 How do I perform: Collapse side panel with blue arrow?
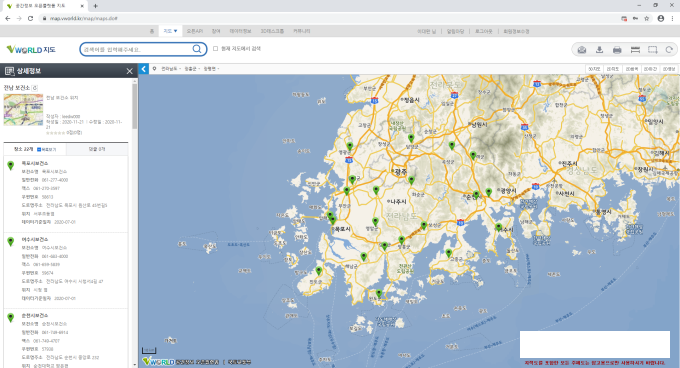(144, 69)
